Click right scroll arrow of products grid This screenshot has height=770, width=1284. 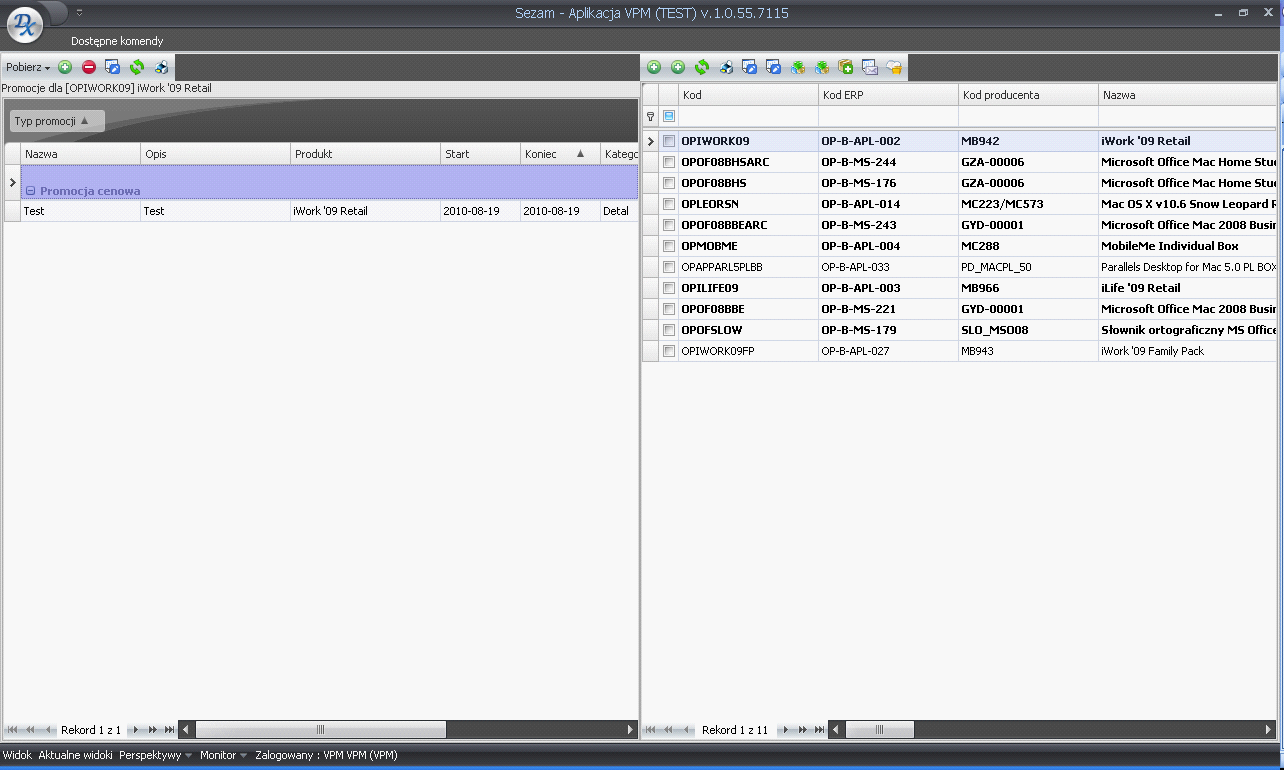pyautogui.click(x=1270, y=730)
